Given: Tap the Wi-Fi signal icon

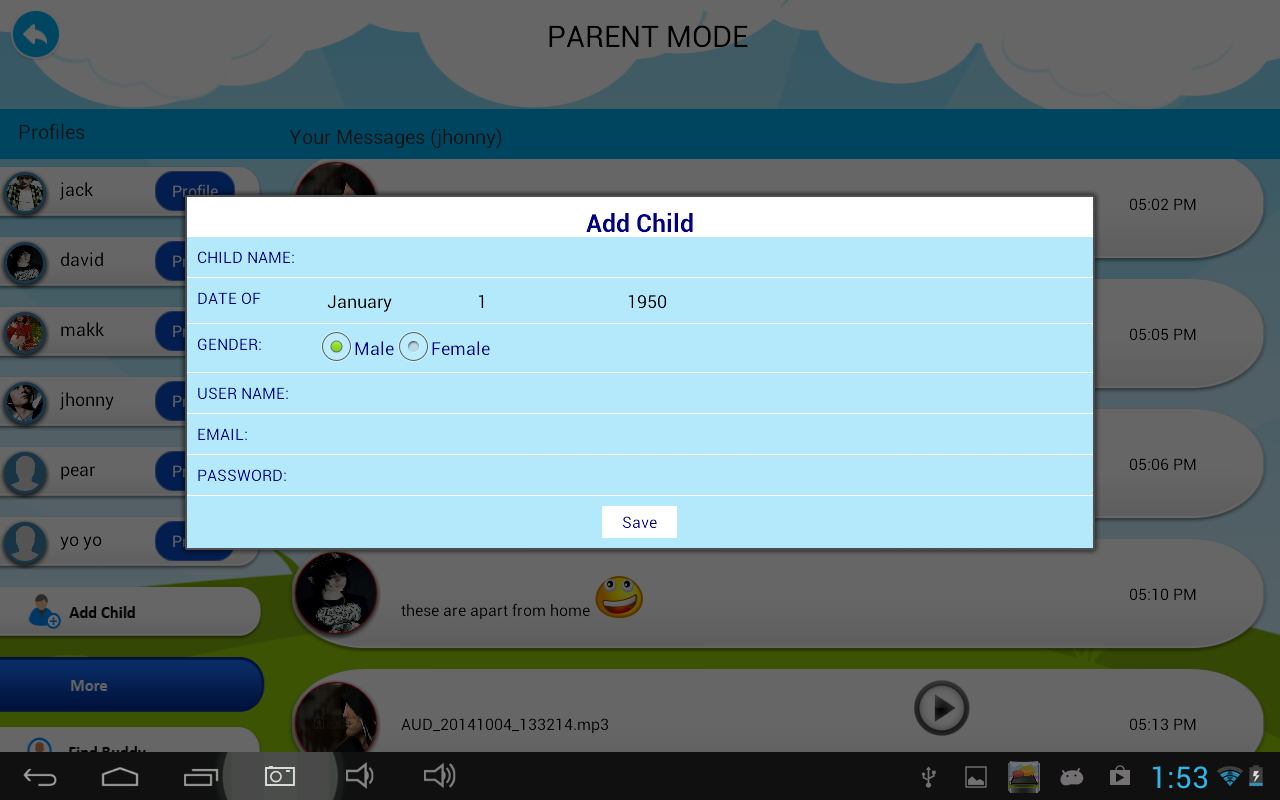Looking at the screenshot, I should [1230, 777].
